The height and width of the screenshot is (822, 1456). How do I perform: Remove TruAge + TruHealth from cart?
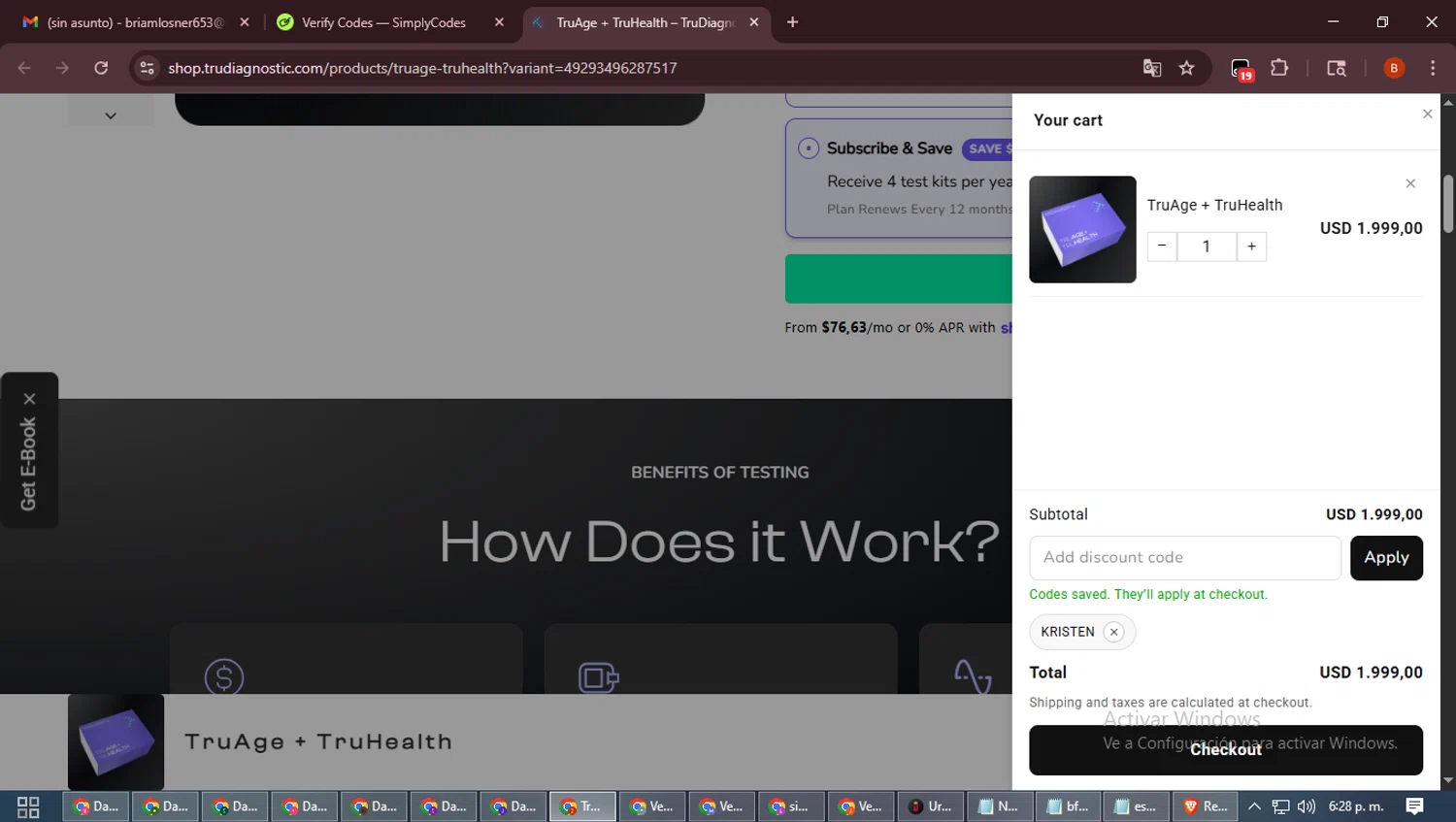click(1410, 183)
